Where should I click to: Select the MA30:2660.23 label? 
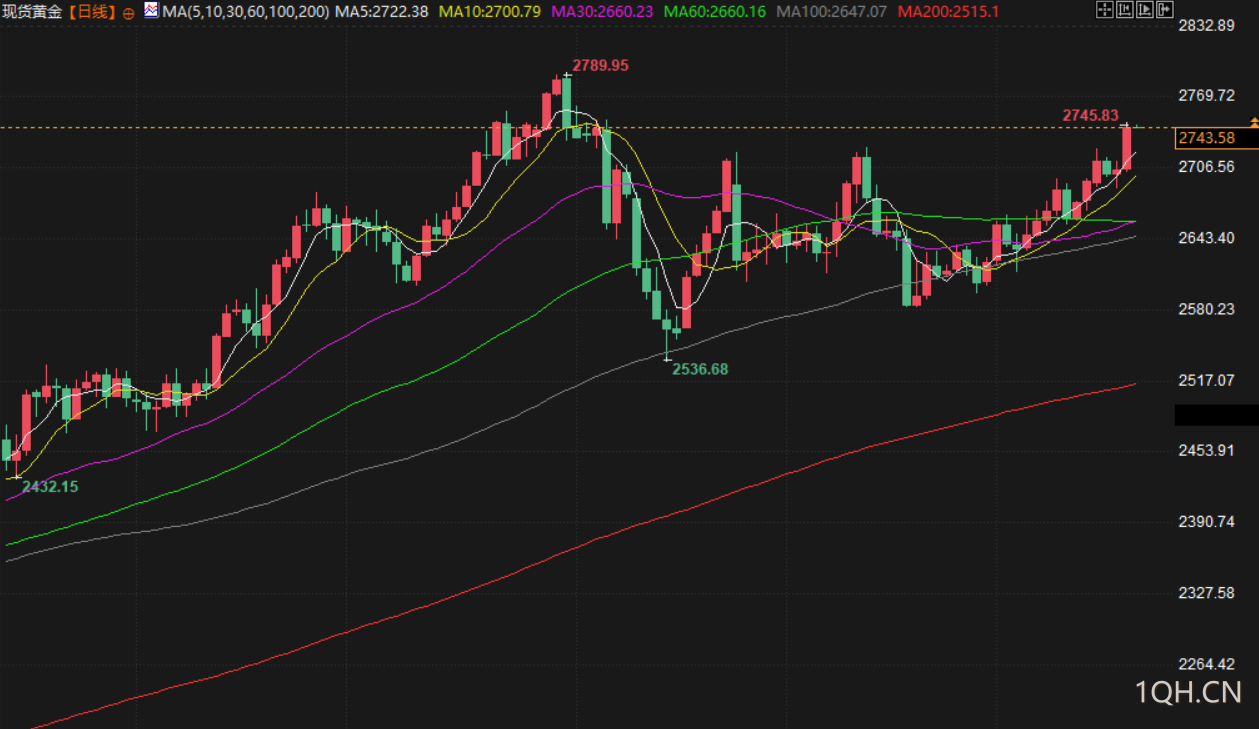pos(603,12)
